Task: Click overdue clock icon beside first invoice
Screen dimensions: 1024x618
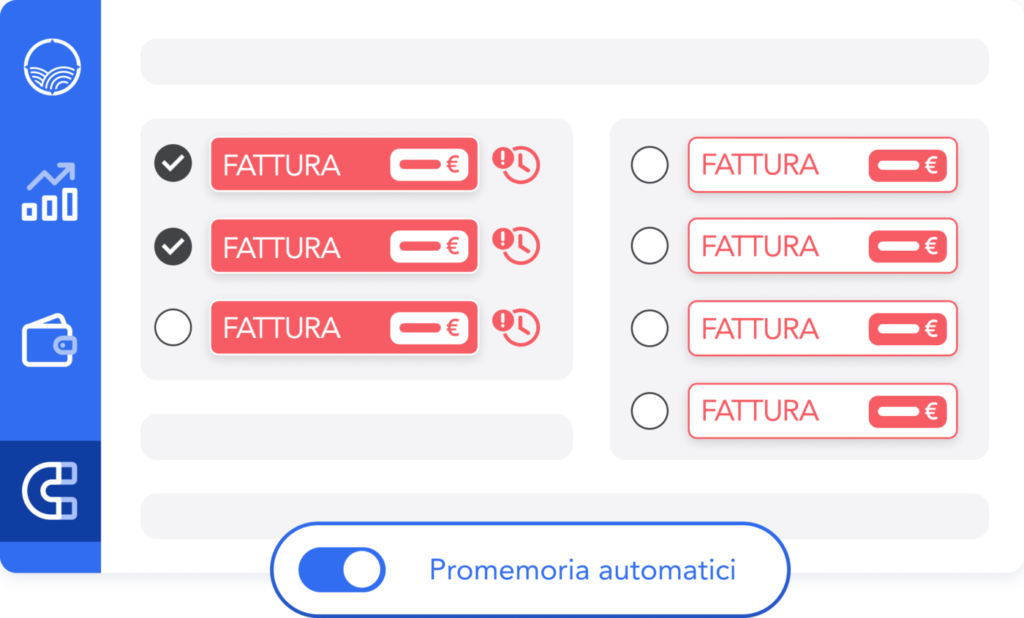Action: 516,164
